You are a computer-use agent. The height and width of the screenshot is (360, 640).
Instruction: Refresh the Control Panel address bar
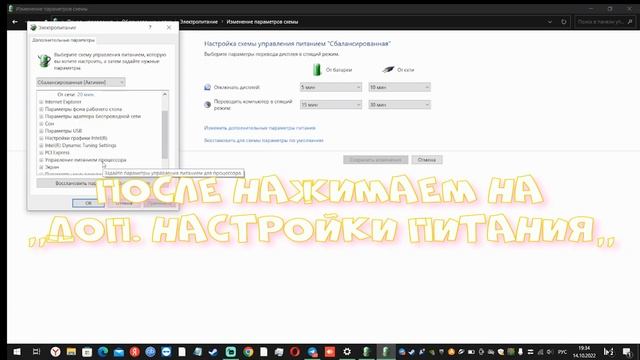coord(564,22)
